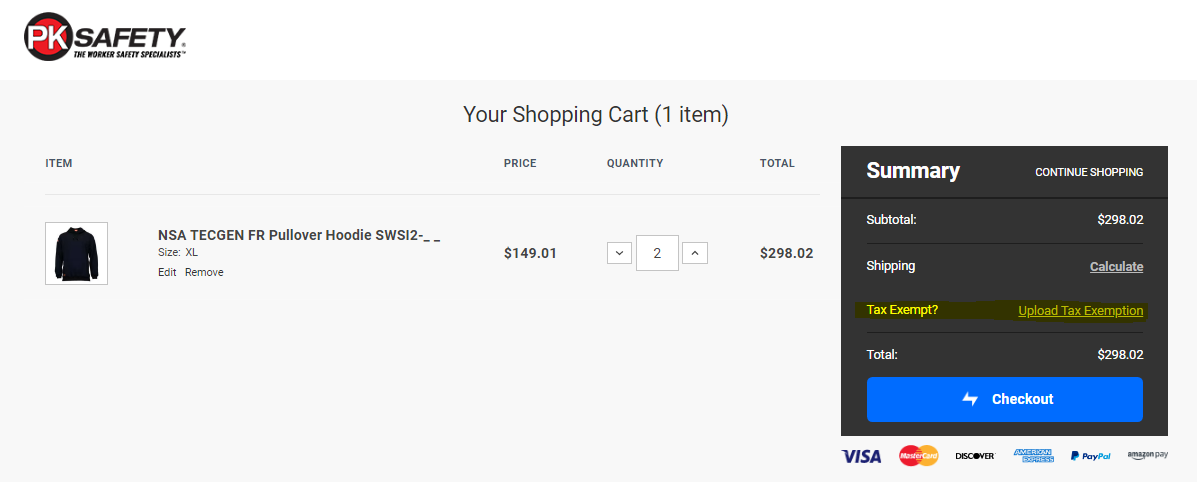
Task: Increase hoodie quantity with up chevron
Action: [695, 253]
